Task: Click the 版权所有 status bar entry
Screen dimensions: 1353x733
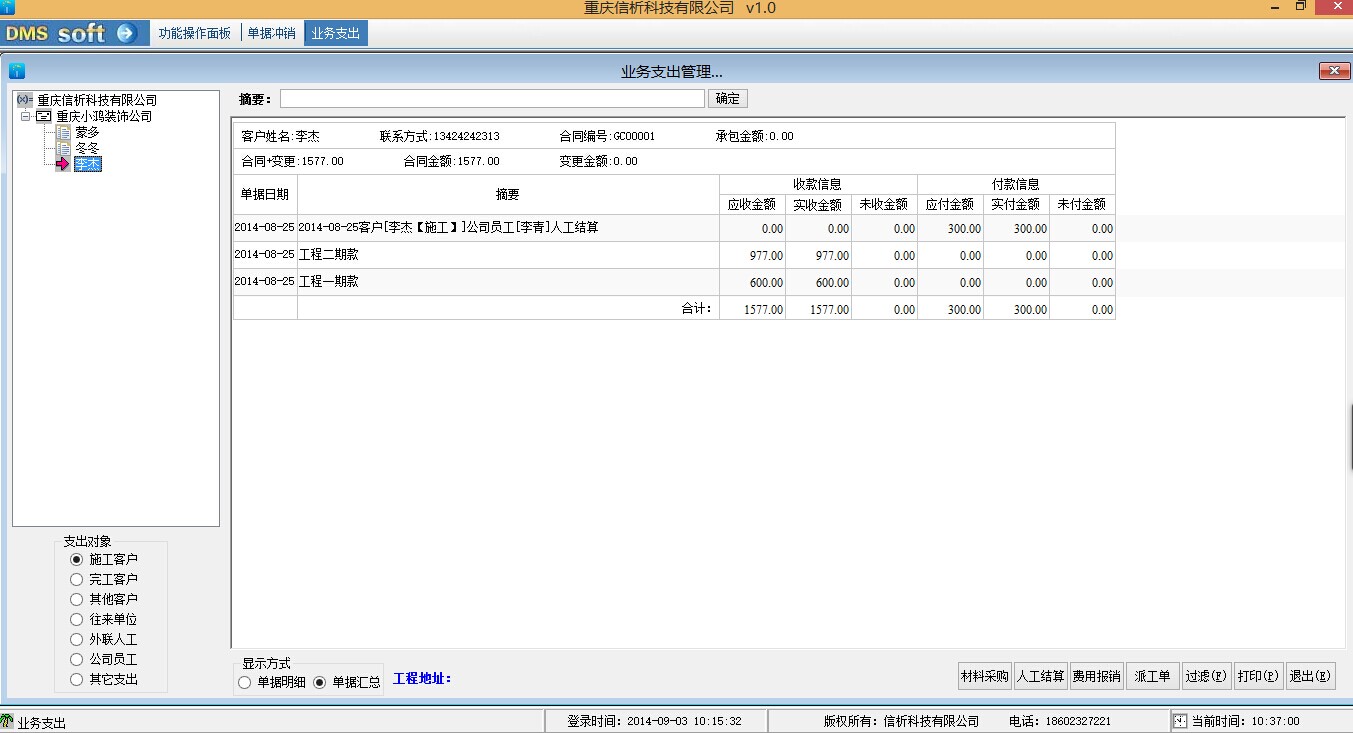Action: [x=901, y=721]
